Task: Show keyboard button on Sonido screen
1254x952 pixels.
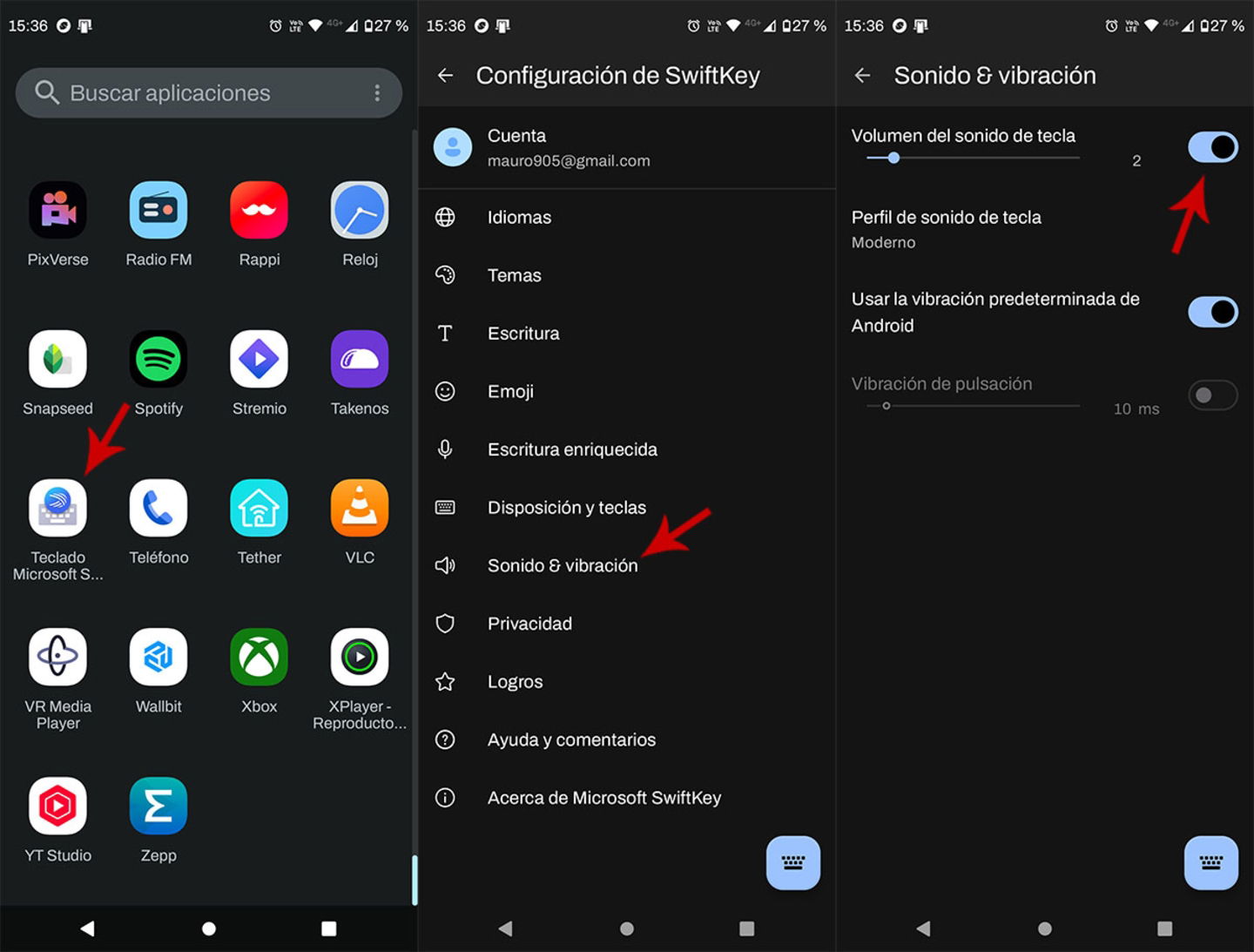Action: pos(1211,862)
